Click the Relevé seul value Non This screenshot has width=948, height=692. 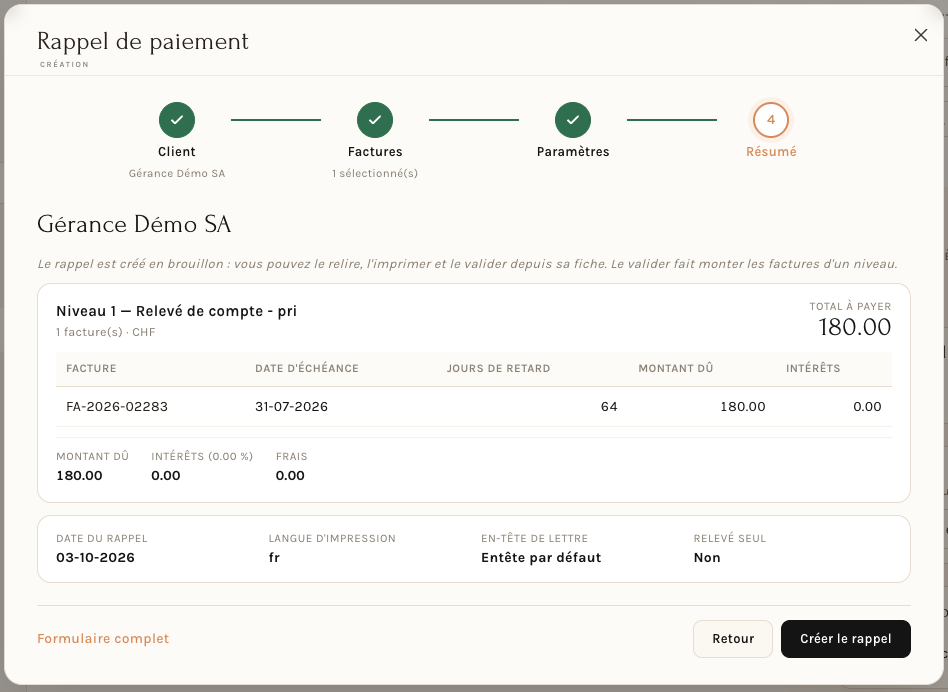(x=707, y=558)
